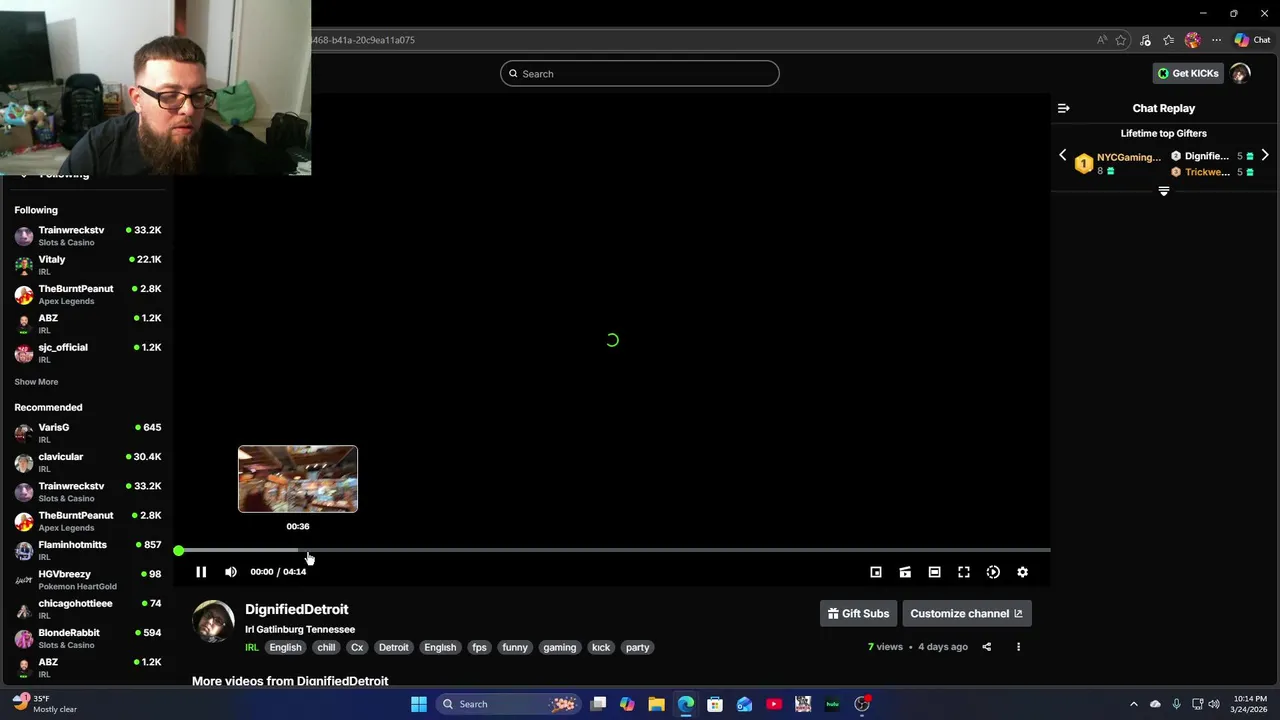Click the party tag
The image size is (1280, 720).
(x=637, y=647)
